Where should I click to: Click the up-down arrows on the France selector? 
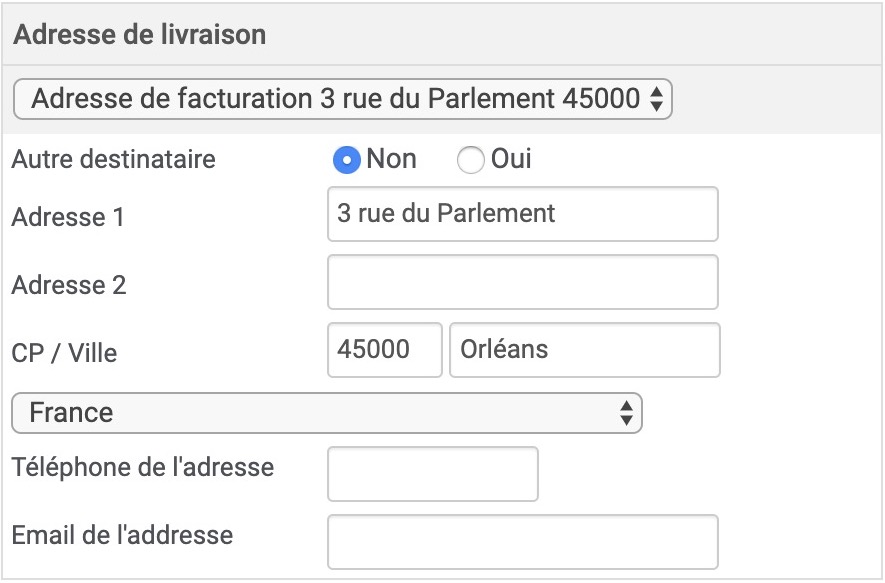point(626,413)
